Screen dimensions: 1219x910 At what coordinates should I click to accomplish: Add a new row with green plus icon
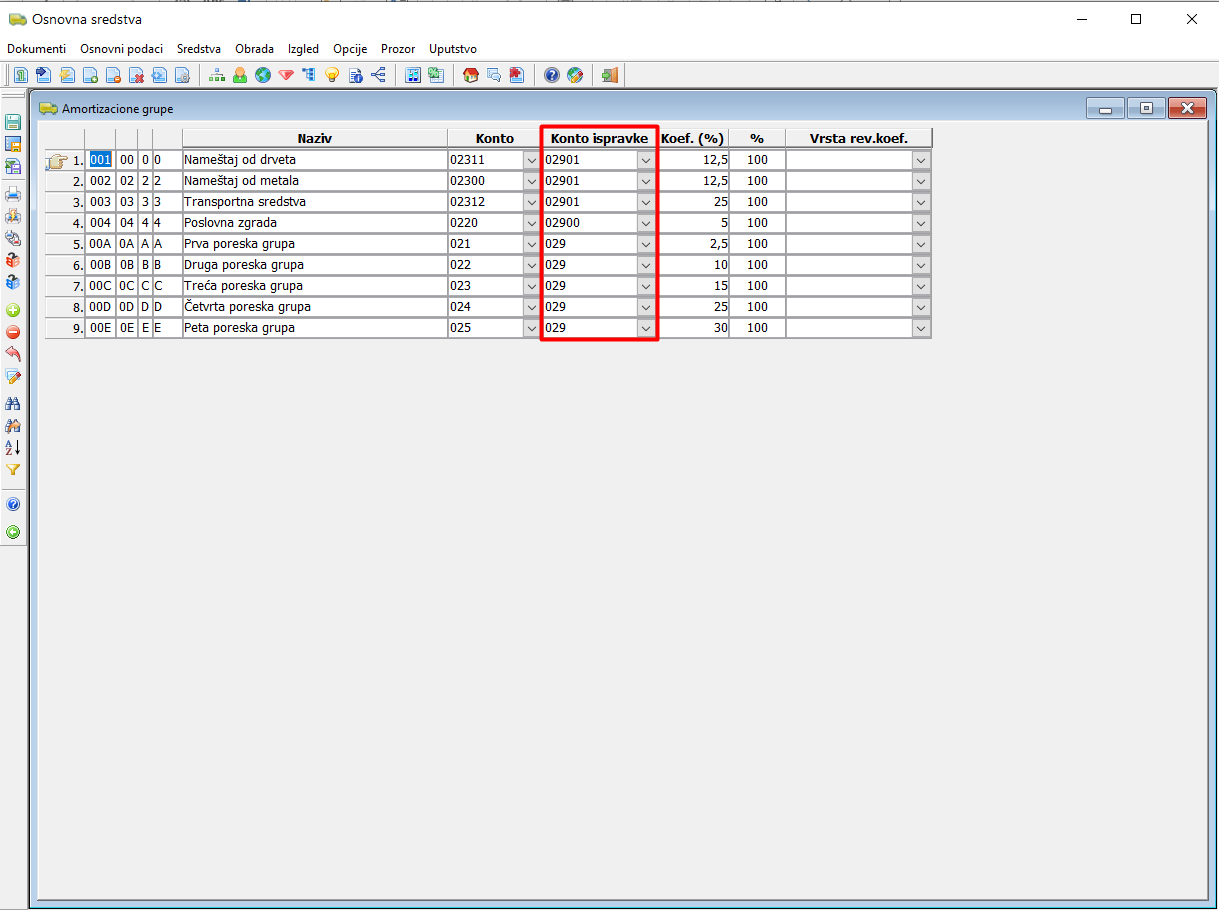point(13,310)
